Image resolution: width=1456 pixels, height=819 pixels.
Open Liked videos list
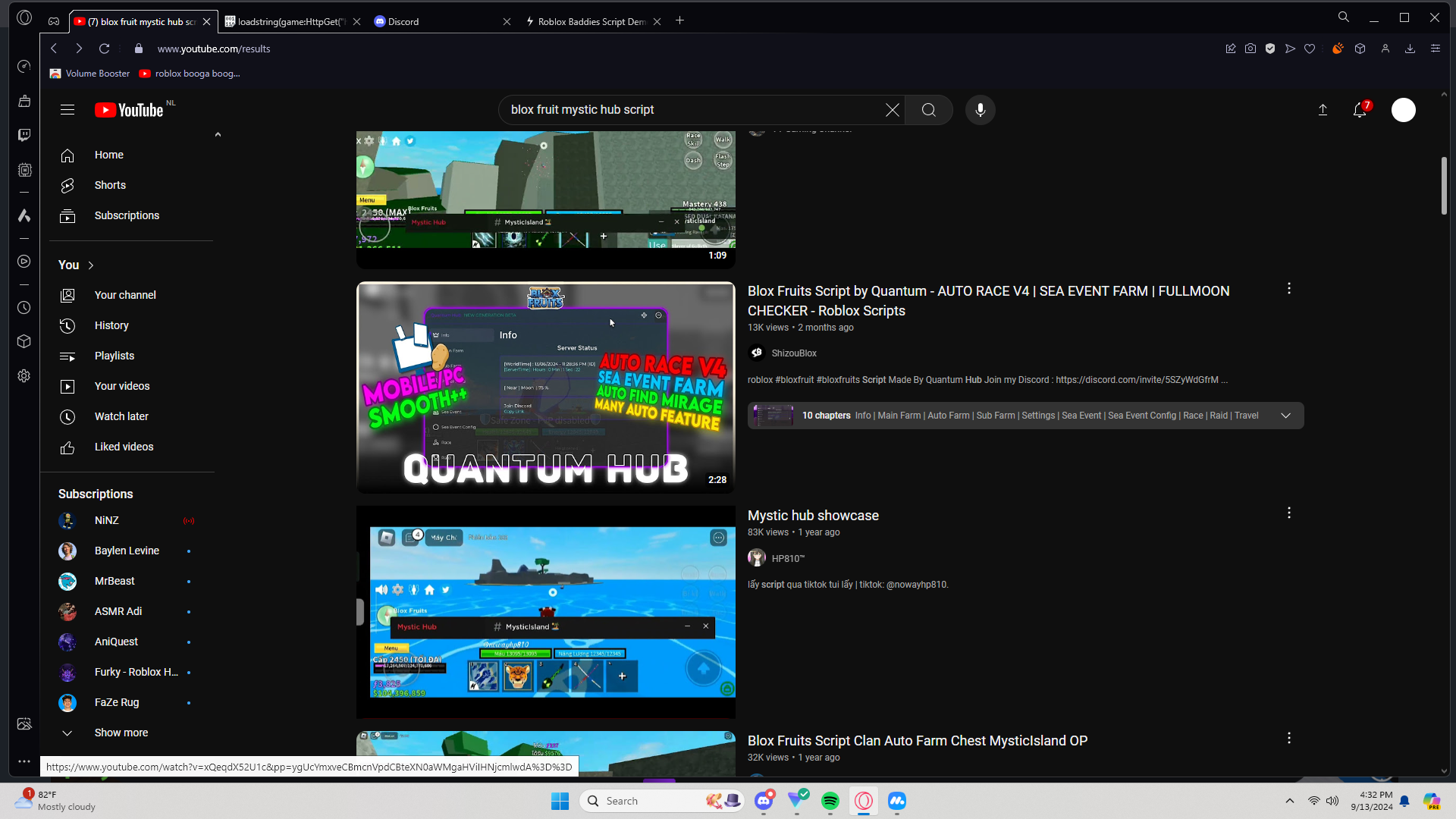click(x=131, y=447)
